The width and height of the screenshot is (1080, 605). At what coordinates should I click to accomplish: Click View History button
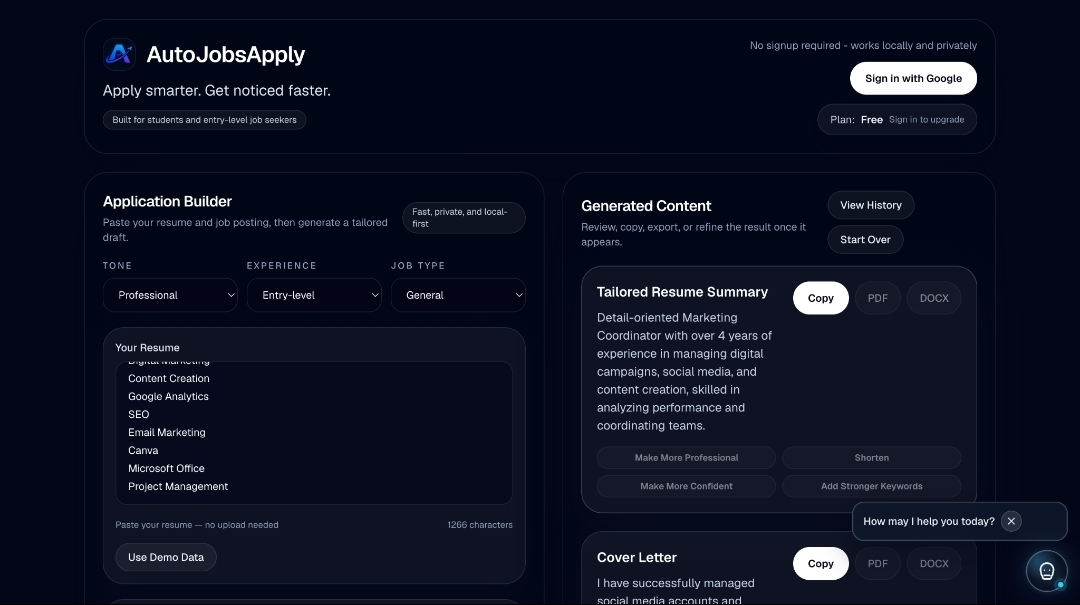[871, 205]
